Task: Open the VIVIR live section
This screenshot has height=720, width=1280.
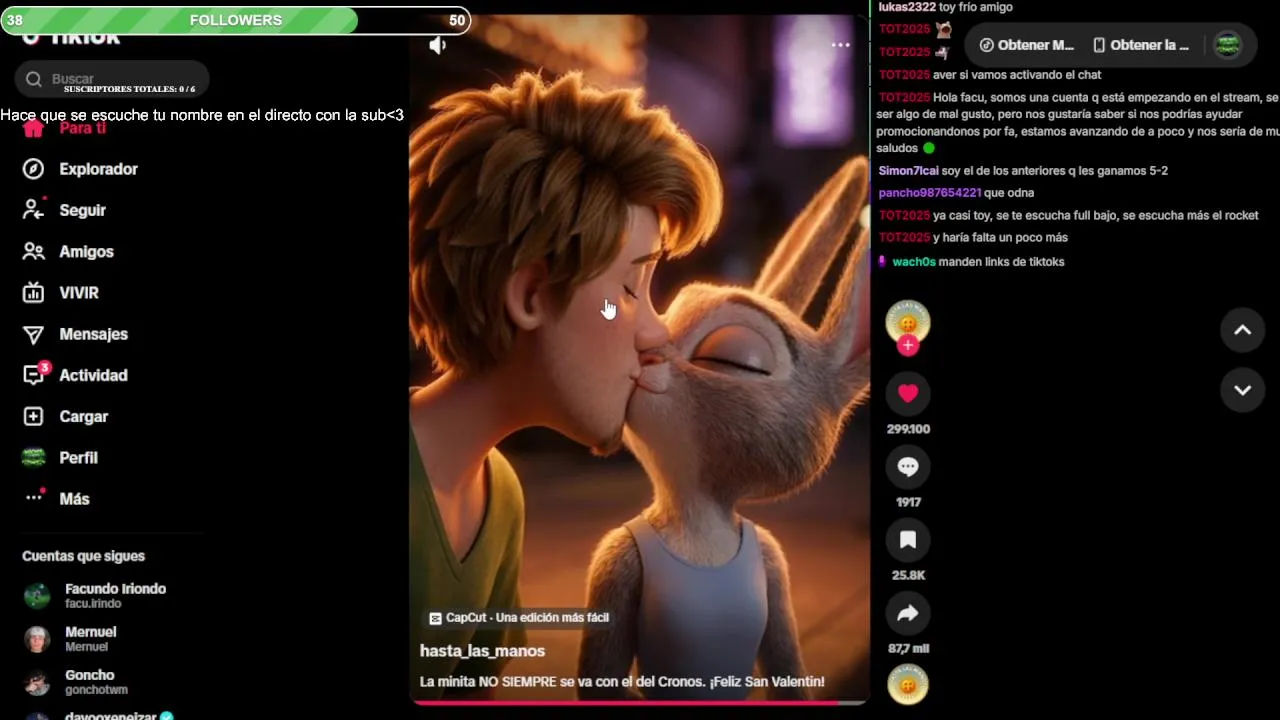Action: (78, 293)
